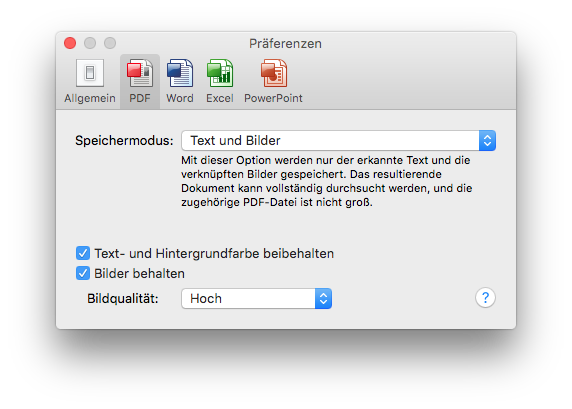
Task: Click the PowerPoint label text
Action: (x=274, y=98)
